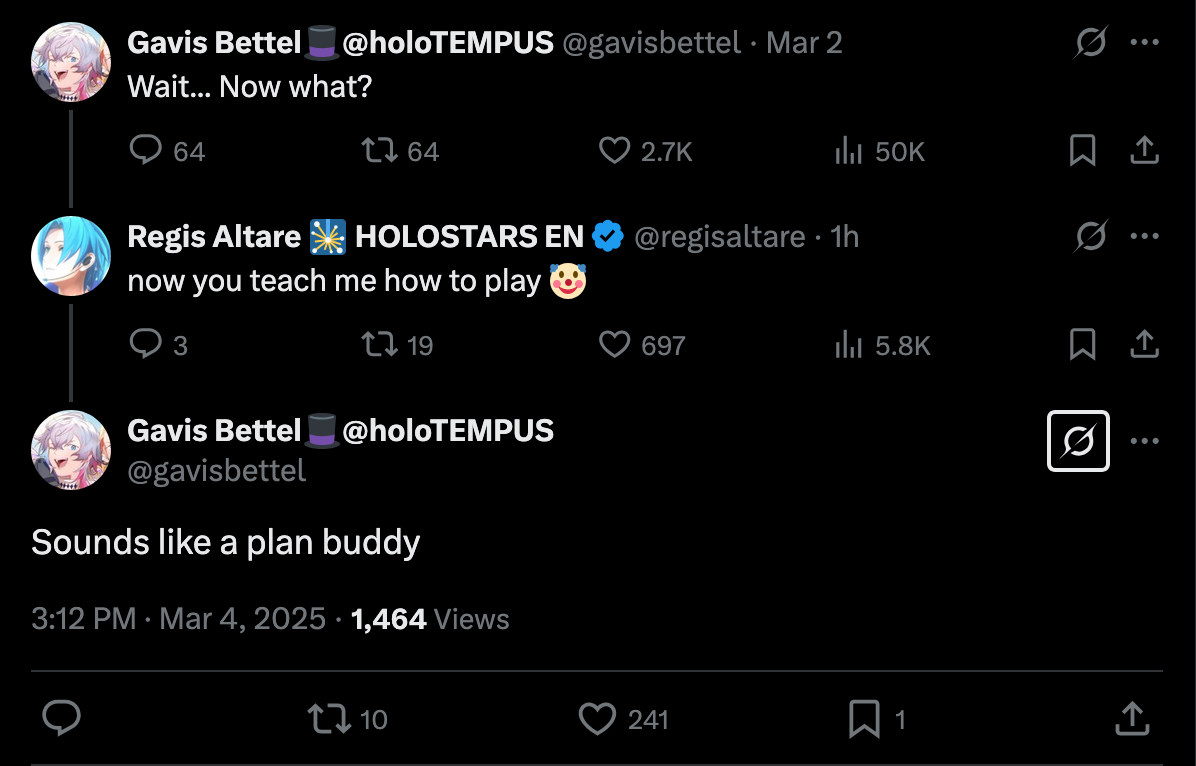The width and height of the screenshot is (1196, 766).
Task: Like the "Wait... Now what?" tweet
Action: (613, 151)
